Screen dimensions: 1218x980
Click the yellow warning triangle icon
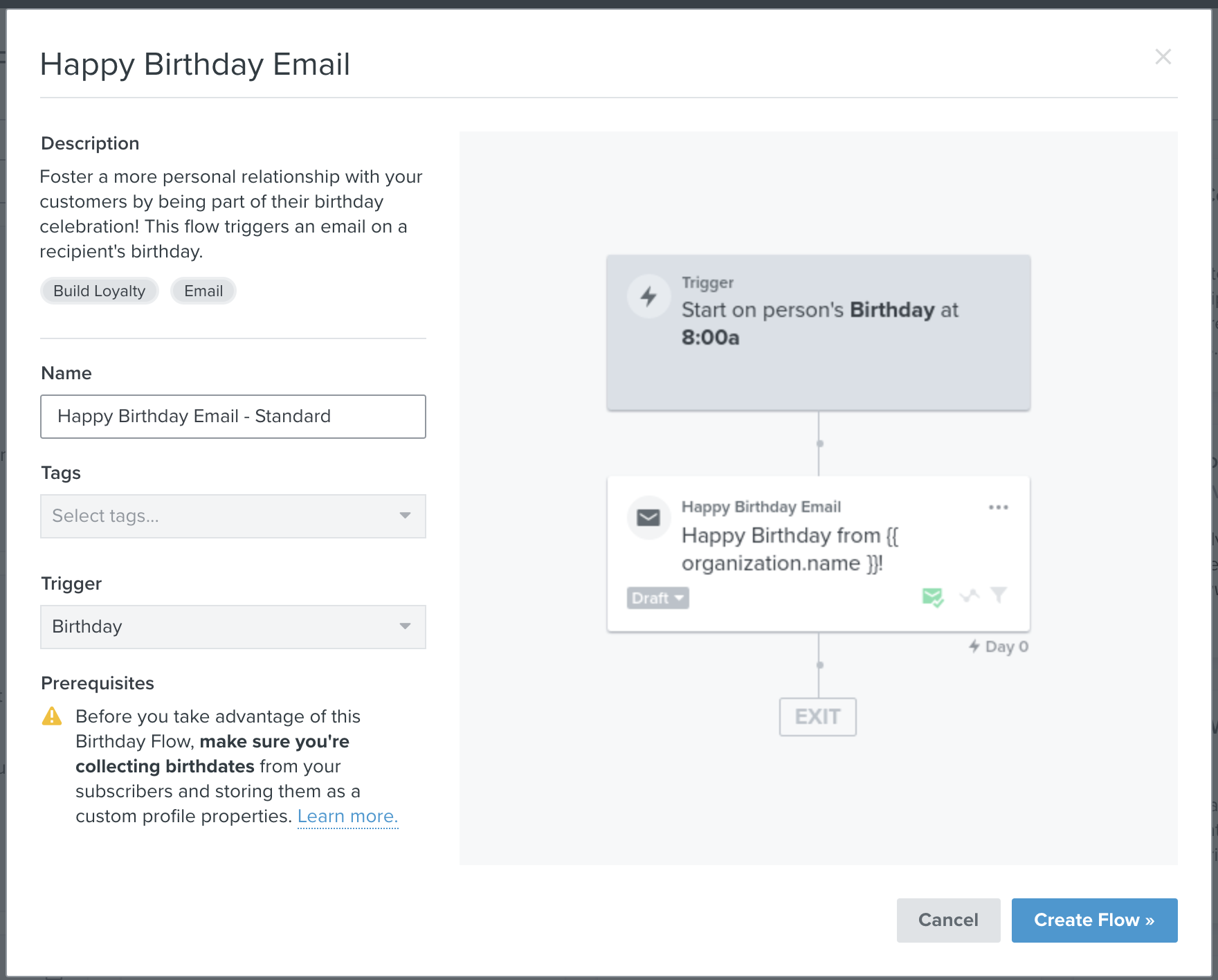click(52, 716)
